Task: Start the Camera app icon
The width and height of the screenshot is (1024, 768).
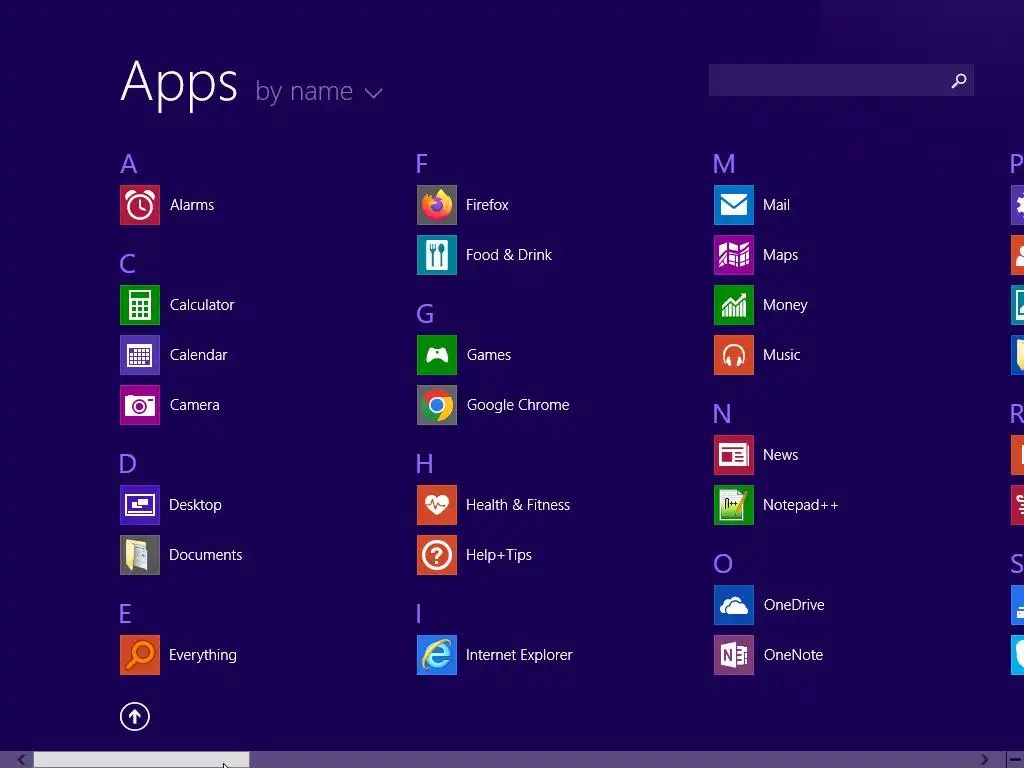Action: click(x=140, y=405)
